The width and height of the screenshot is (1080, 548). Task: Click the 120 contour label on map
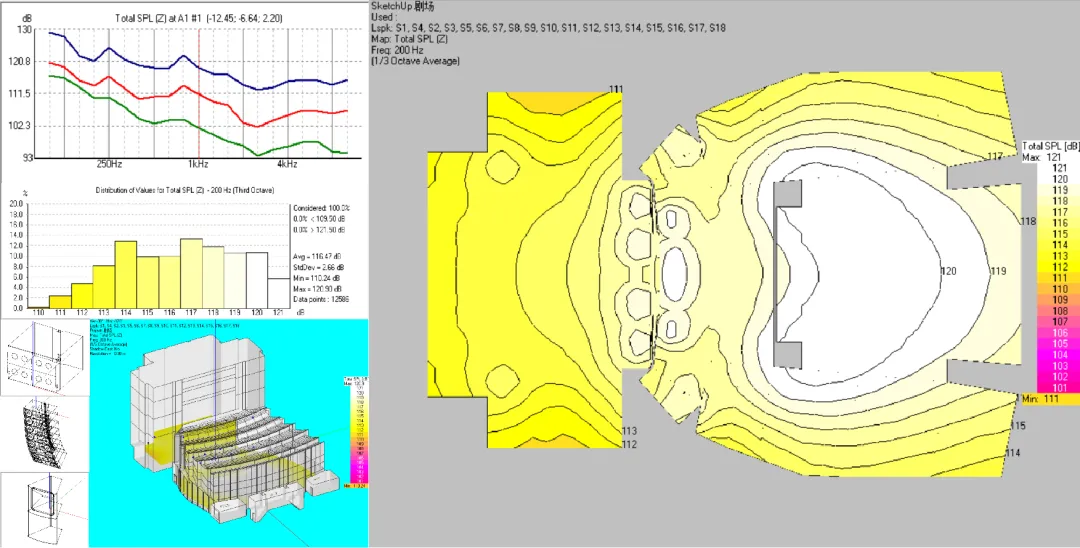949,271
